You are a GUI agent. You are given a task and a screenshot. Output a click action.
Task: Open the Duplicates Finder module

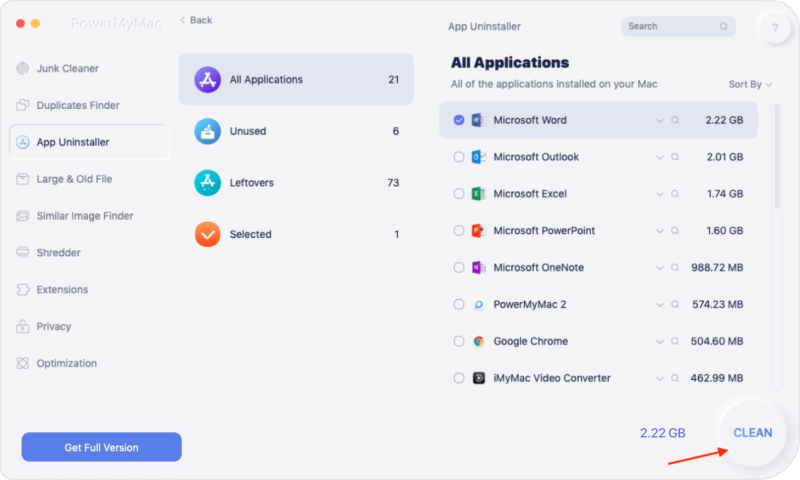click(89, 105)
